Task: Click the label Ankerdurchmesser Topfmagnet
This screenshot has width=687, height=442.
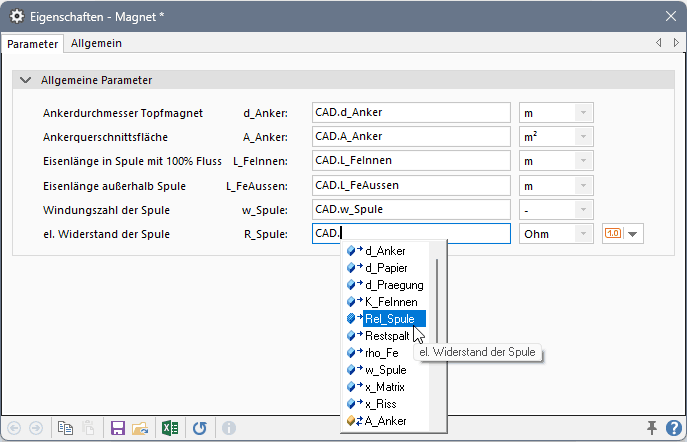Action: 123,113
